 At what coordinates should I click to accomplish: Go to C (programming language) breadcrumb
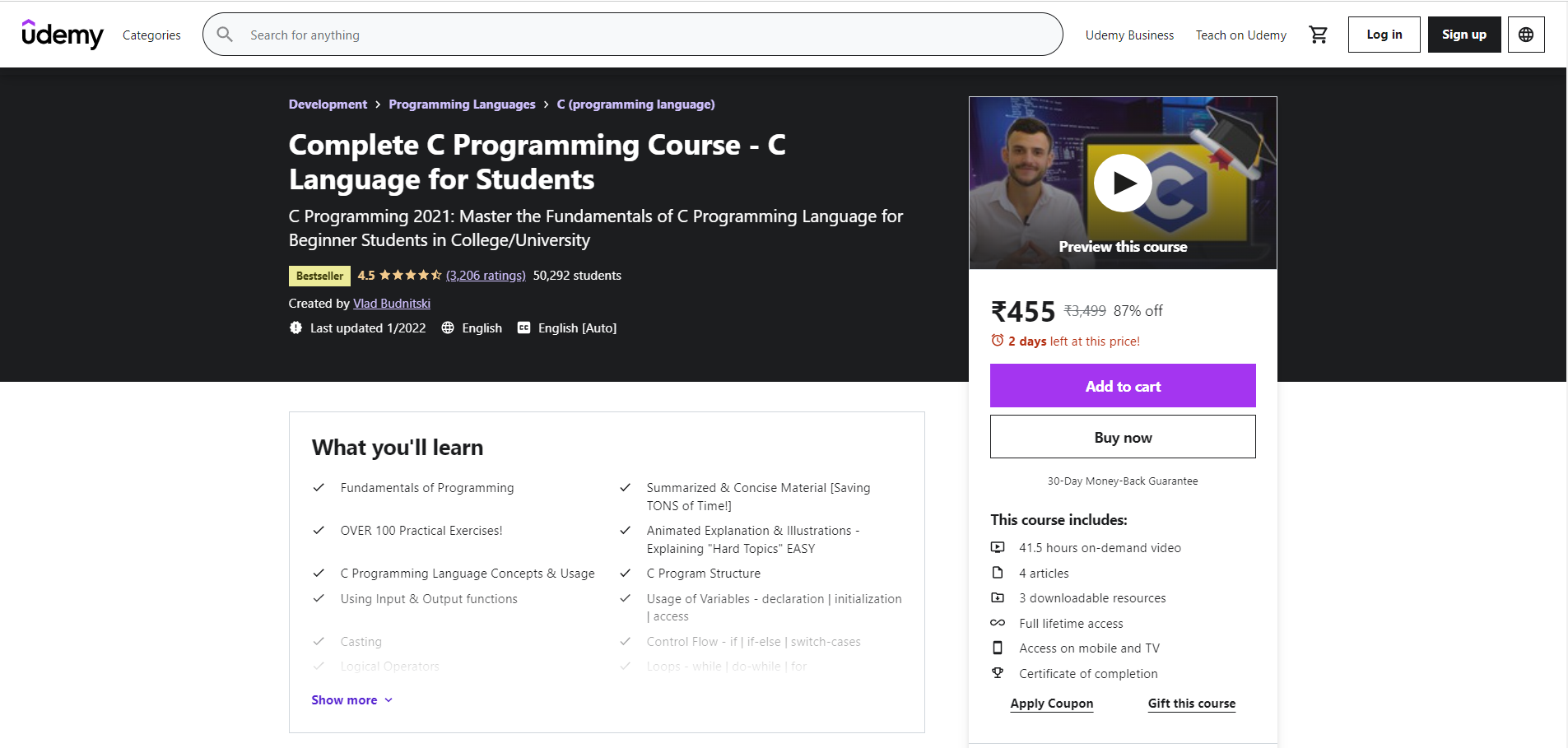pos(635,104)
